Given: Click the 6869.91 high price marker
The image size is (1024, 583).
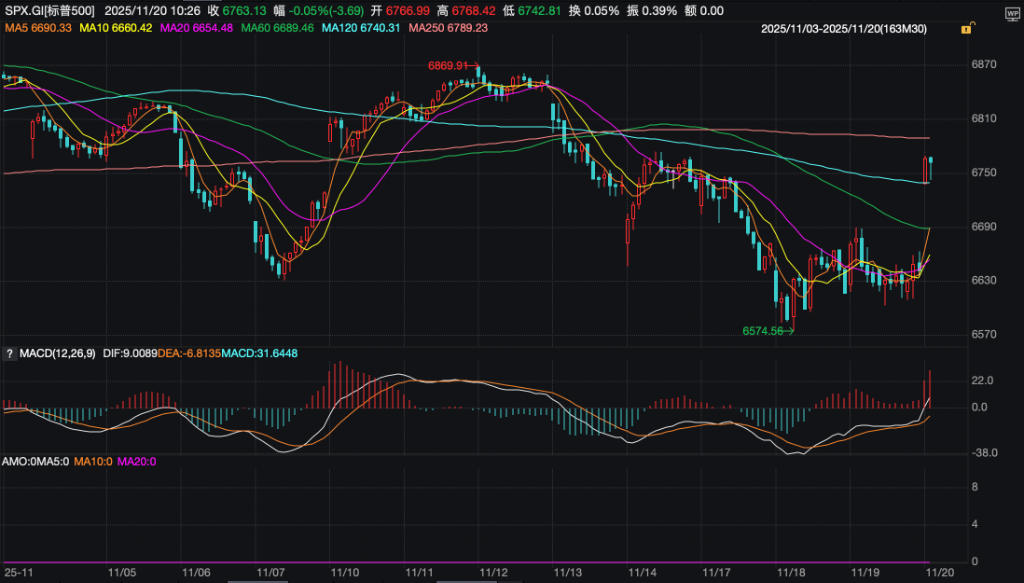Looking at the screenshot, I should point(448,65).
